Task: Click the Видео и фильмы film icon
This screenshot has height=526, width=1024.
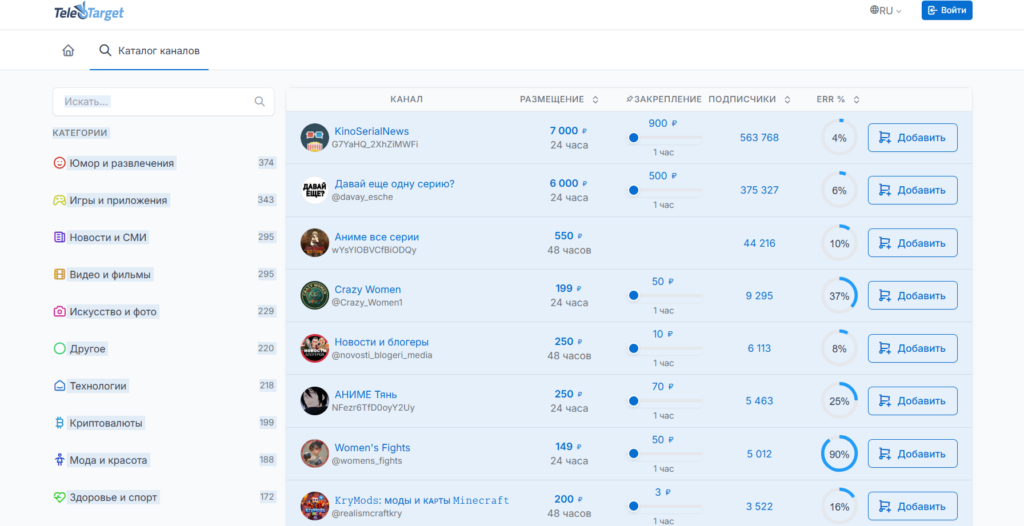Action: (59, 274)
